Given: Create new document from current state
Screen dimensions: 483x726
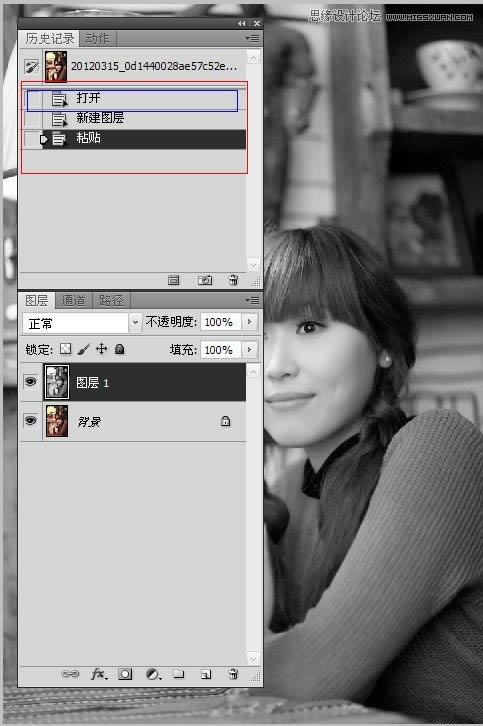Looking at the screenshot, I should tap(173, 280).
